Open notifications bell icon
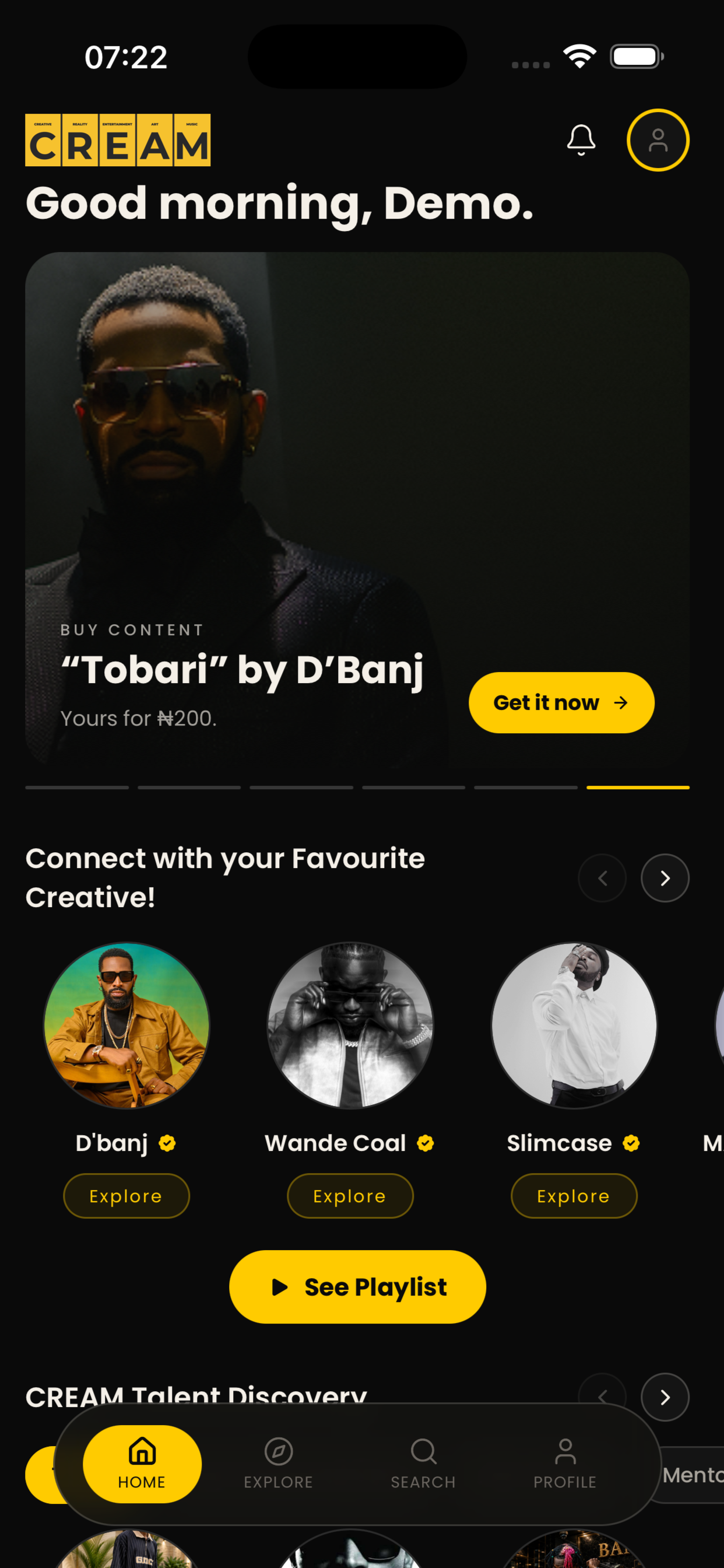 point(581,140)
